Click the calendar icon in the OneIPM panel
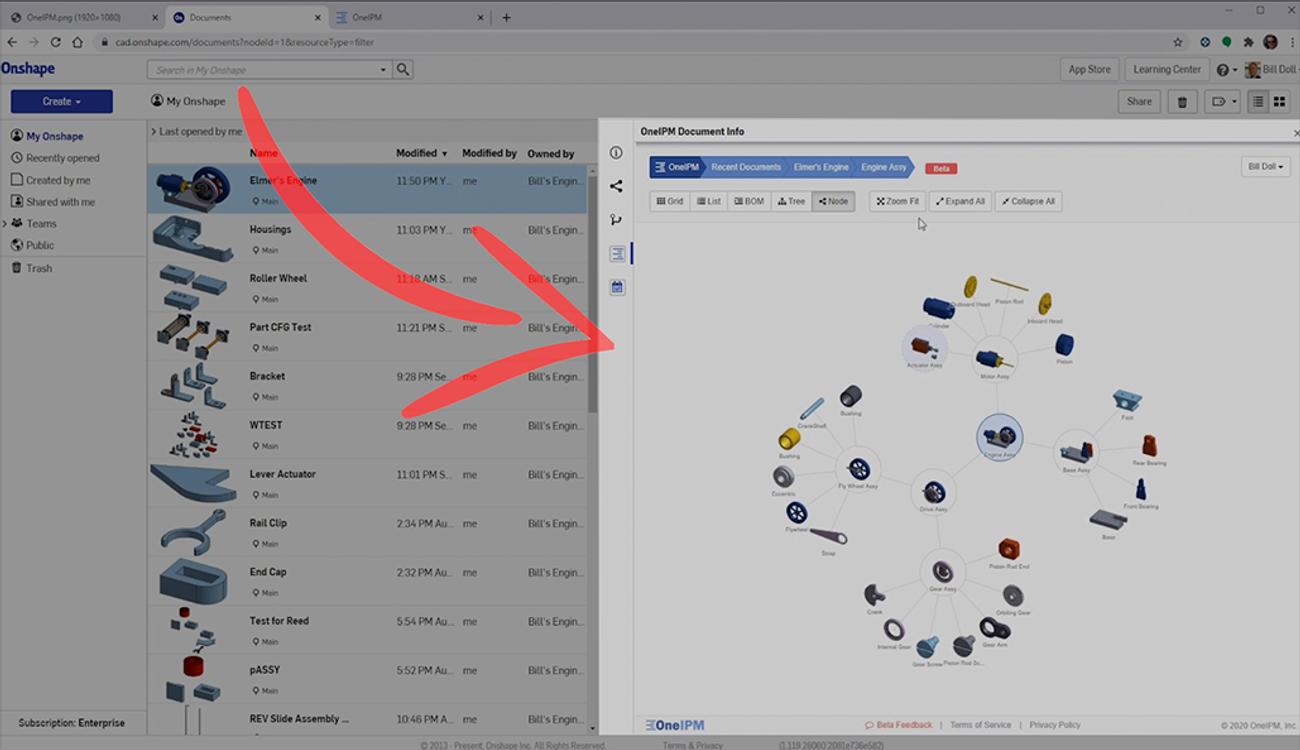The width and height of the screenshot is (1300, 750). click(617, 287)
